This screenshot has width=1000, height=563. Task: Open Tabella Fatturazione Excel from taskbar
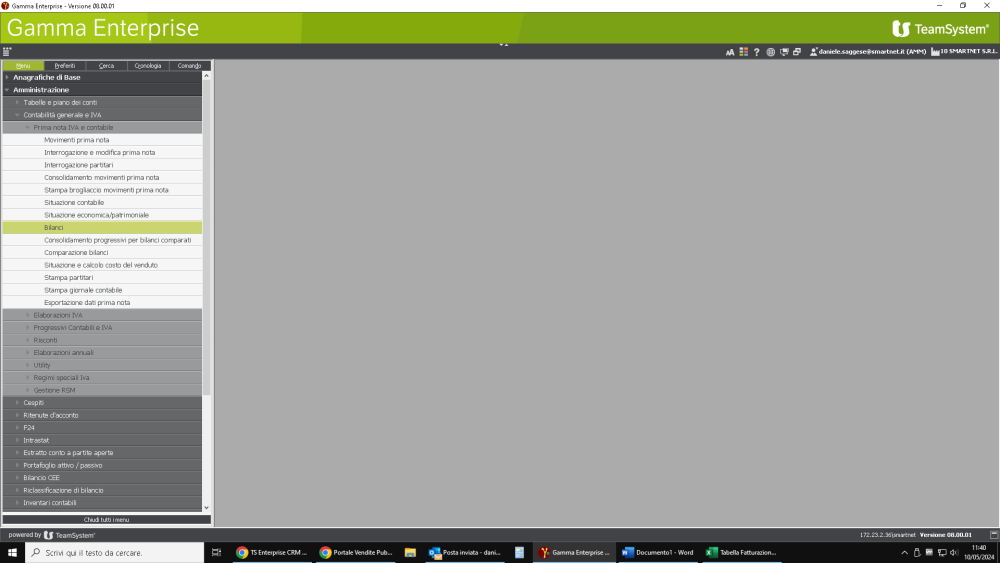[x=741, y=552]
